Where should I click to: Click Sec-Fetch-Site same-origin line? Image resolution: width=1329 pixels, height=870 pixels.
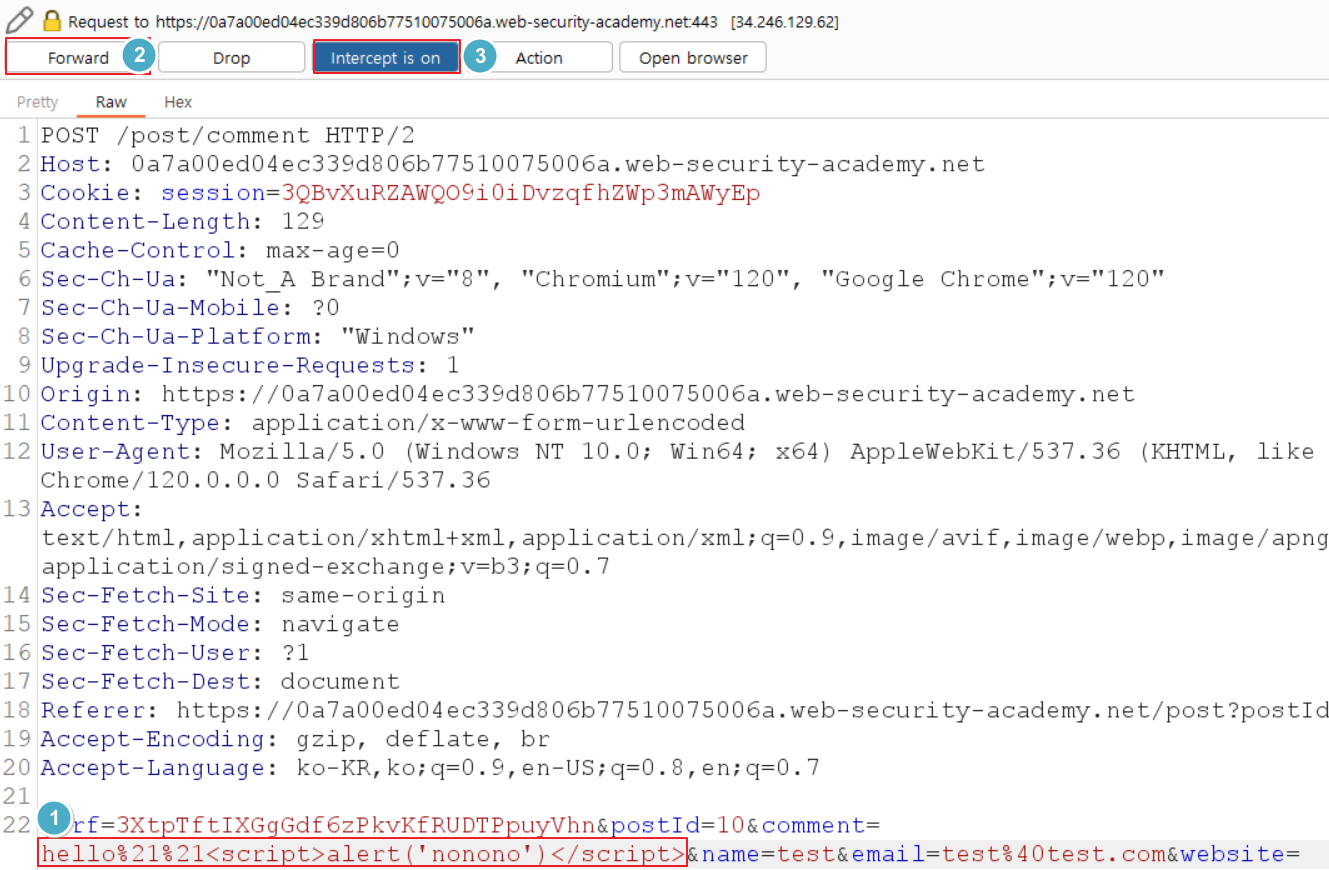242,596
